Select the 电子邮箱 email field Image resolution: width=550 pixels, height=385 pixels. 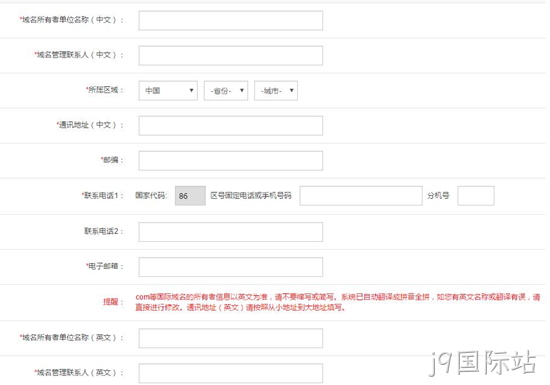(230, 267)
